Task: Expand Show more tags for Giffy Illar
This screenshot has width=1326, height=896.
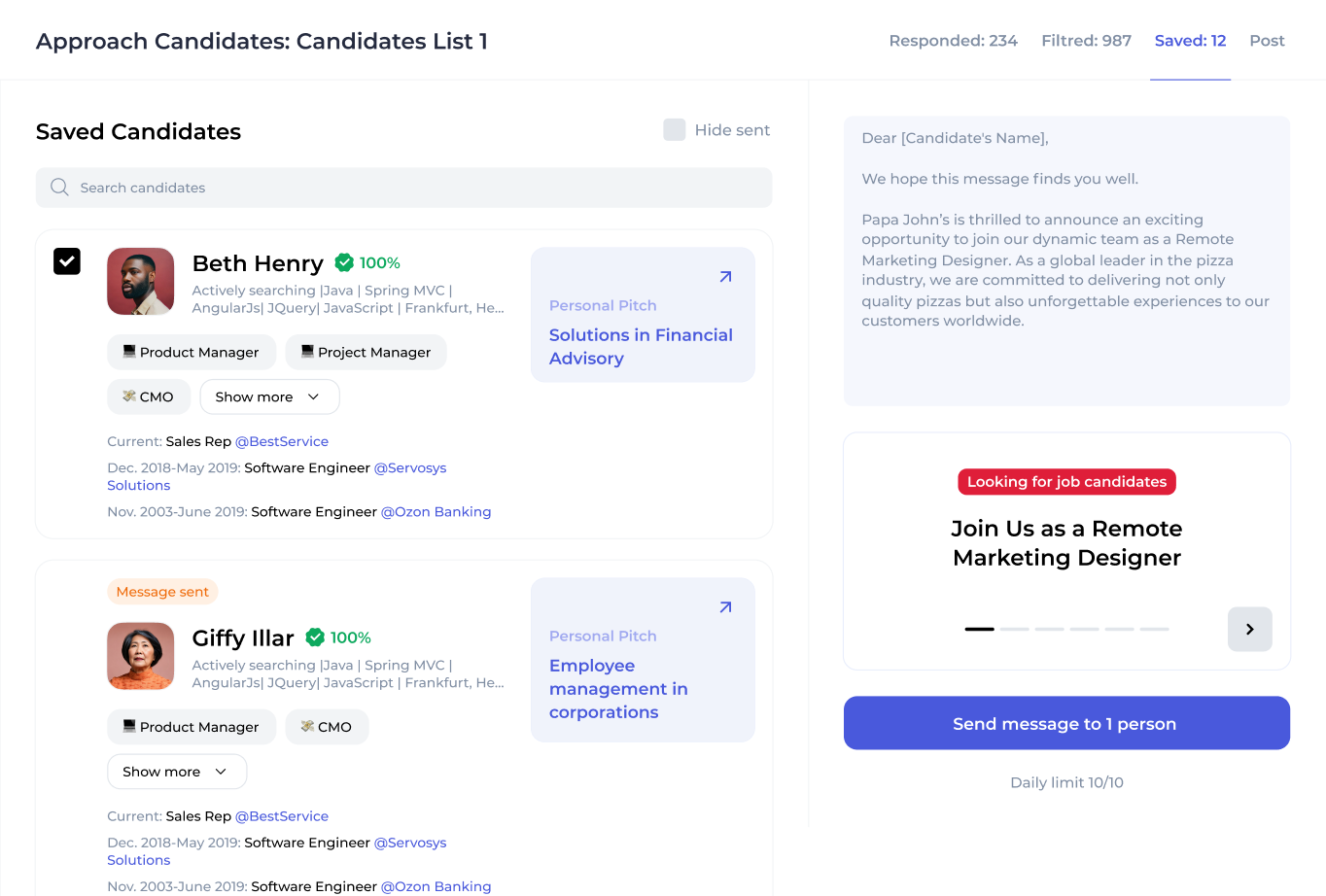Action: click(176, 771)
